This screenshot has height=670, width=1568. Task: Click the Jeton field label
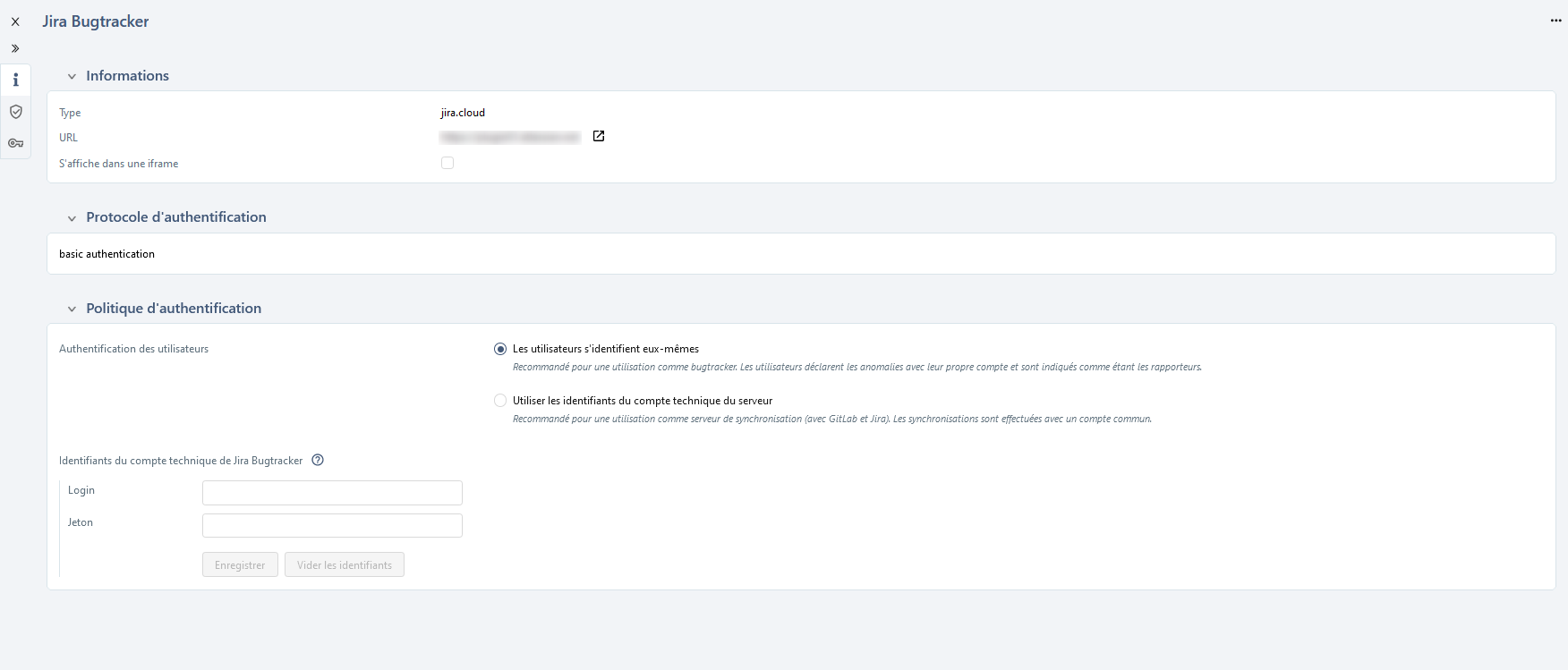(x=81, y=522)
